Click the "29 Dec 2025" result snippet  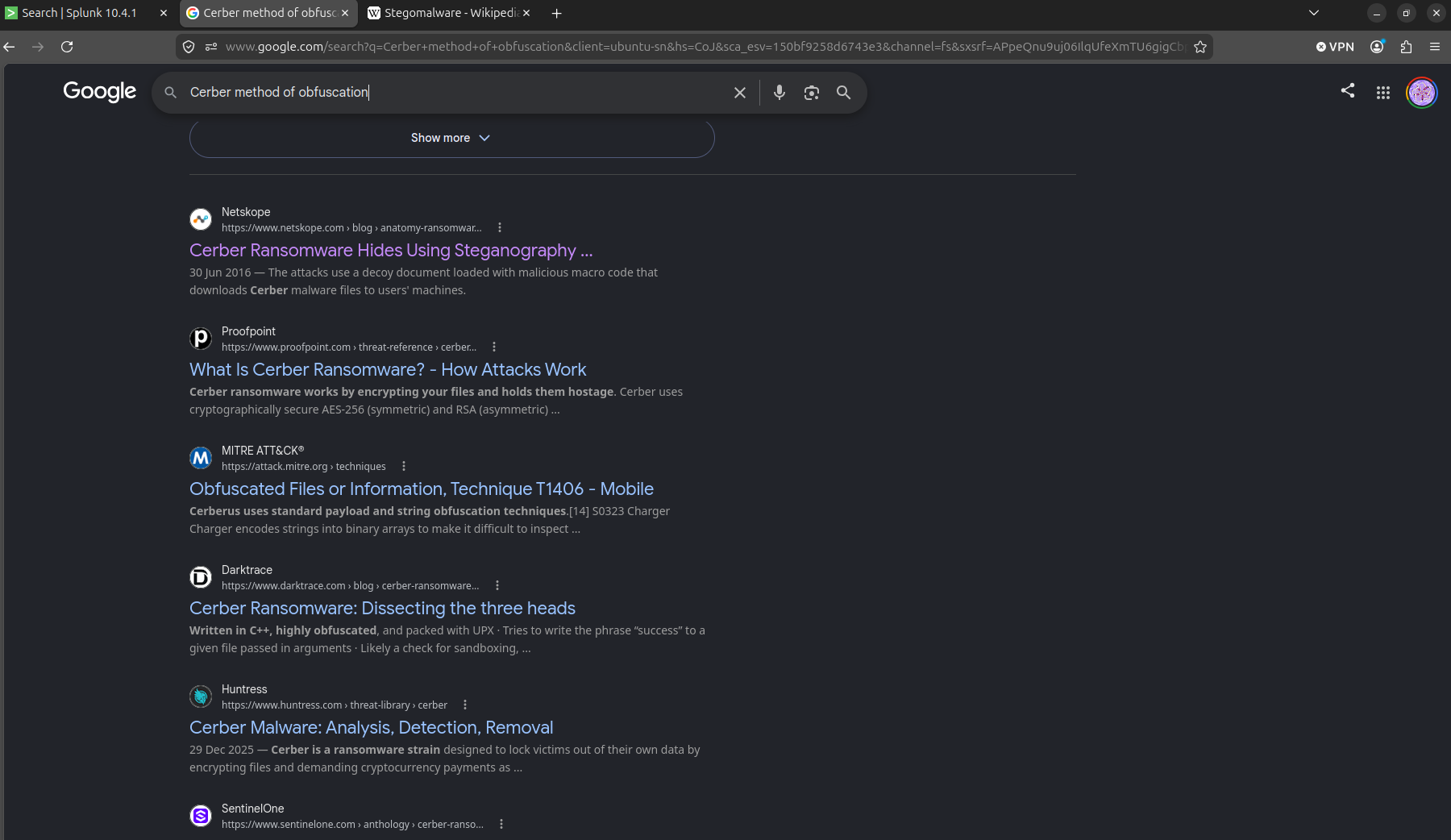pyautogui.click(x=445, y=759)
